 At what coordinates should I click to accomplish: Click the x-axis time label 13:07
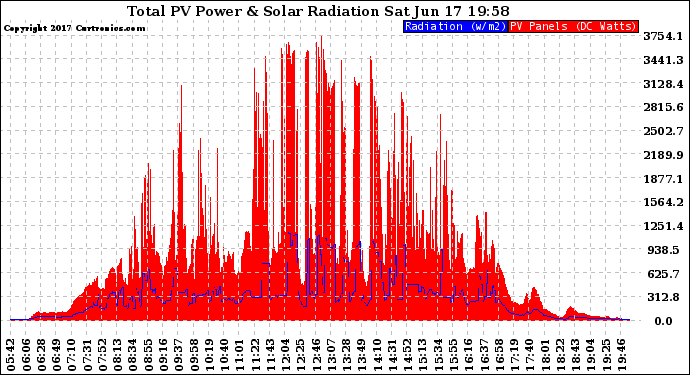point(331,355)
